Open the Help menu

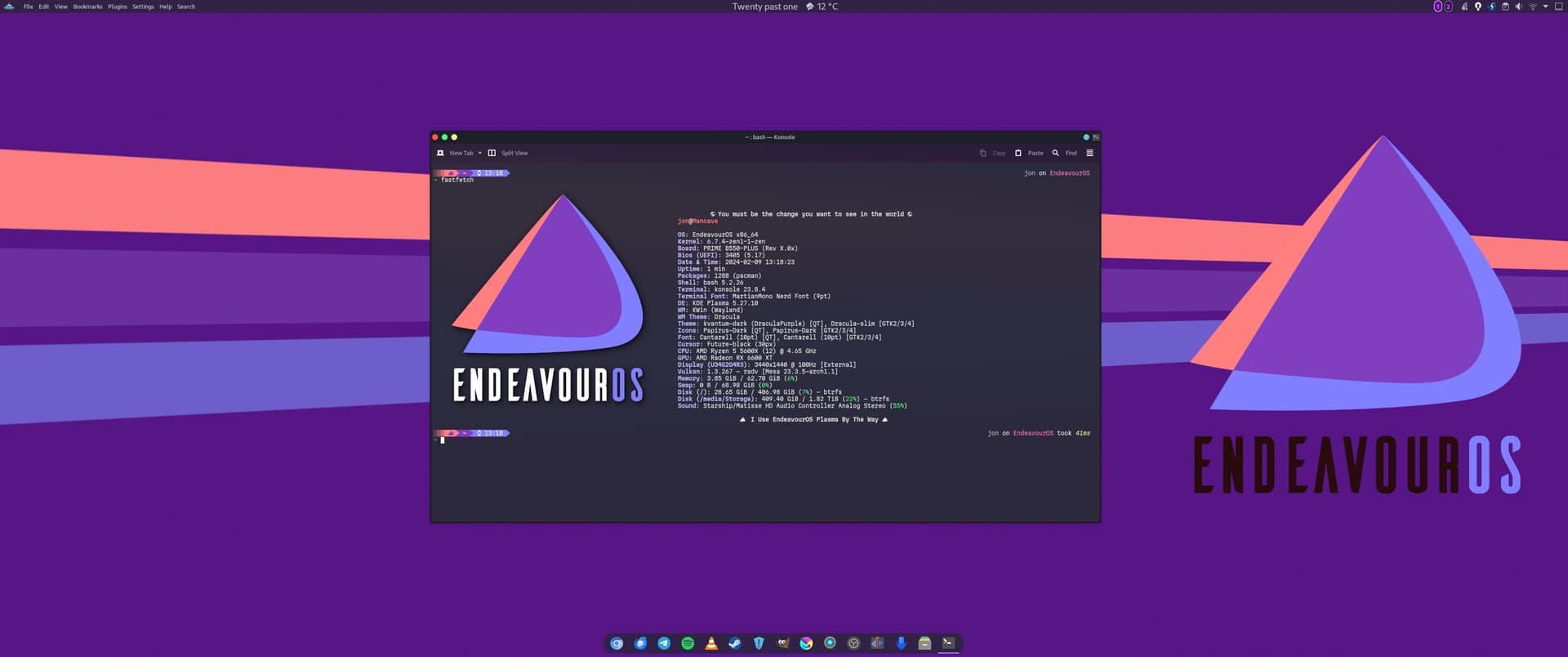point(165,7)
